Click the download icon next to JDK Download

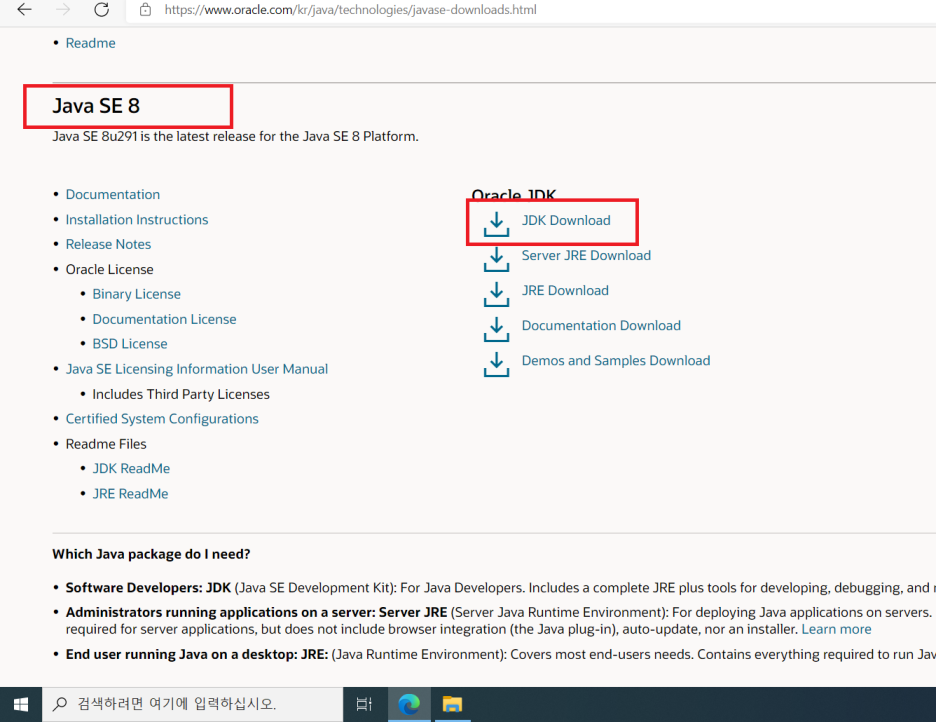tap(496, 224)
